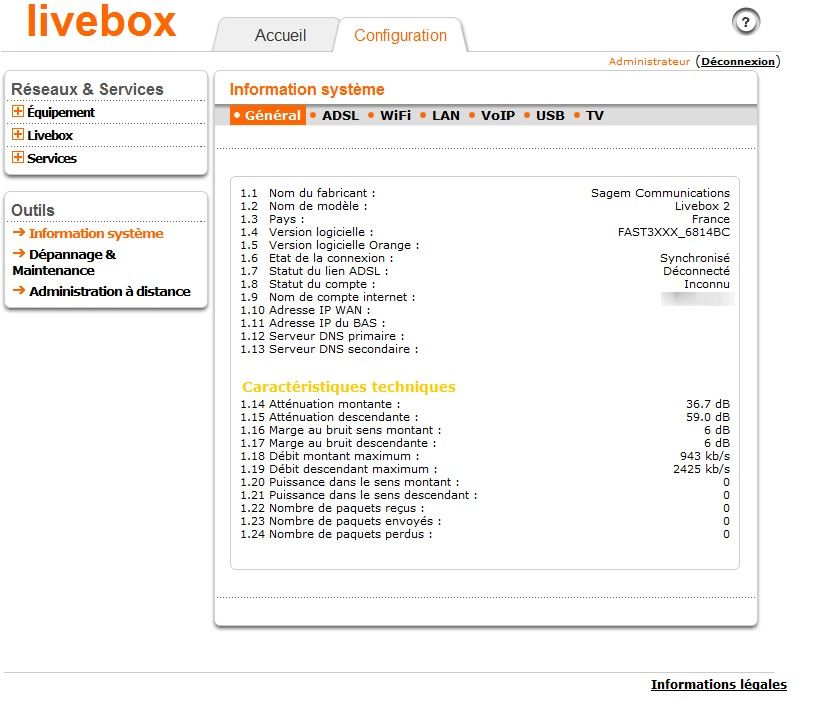Click the Synchronisé connection status

click(x=695, y=258)
